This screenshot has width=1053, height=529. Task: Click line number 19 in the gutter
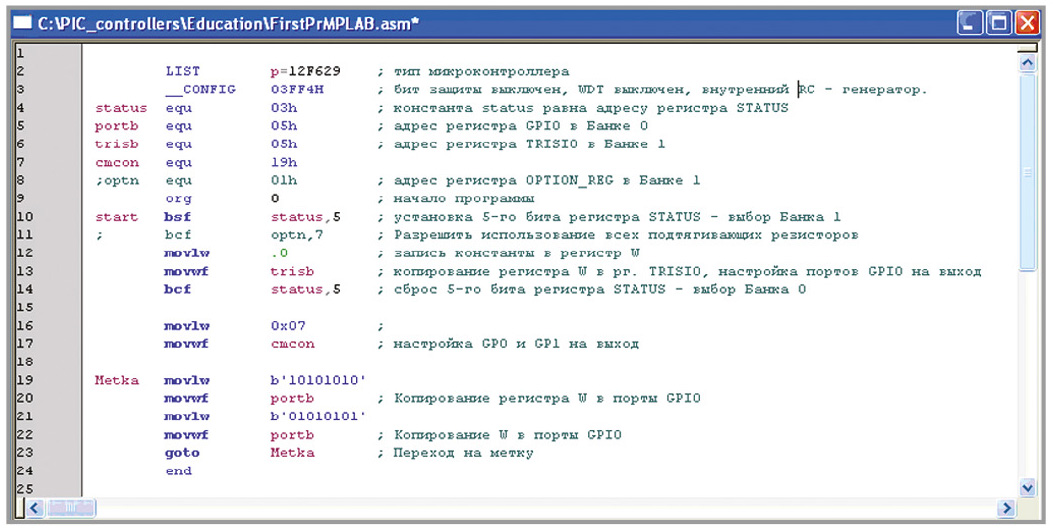coord(26,380)
